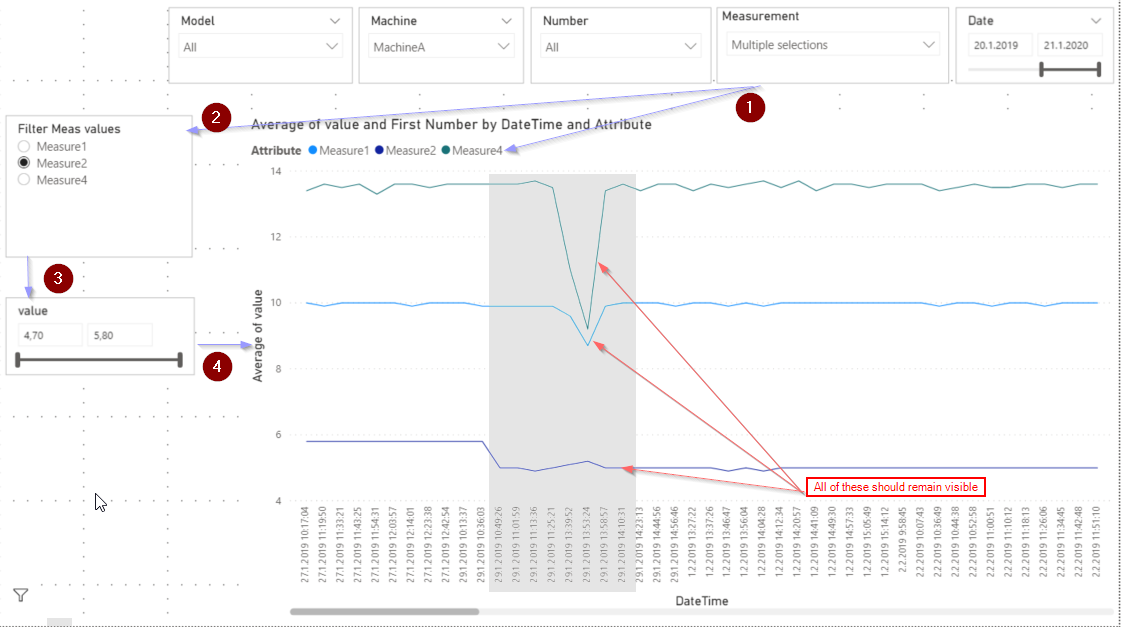The width and height of the screenshot is (1122, 627).
Task: Click the 'Average of value' y-axis title
Action: point(258,336)
